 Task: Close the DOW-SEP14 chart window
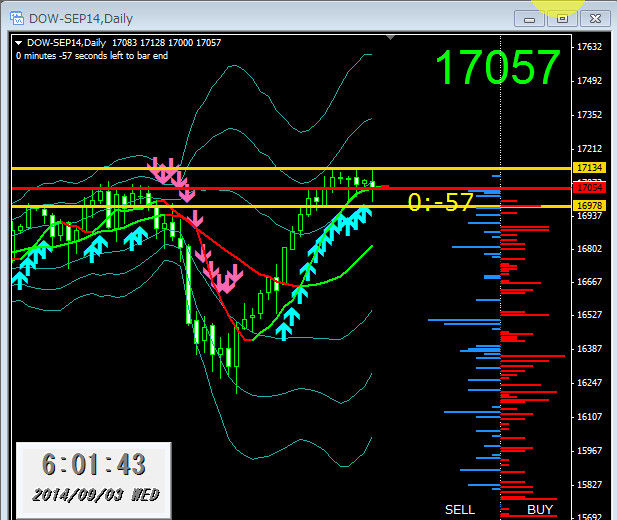tap(595, 19)
